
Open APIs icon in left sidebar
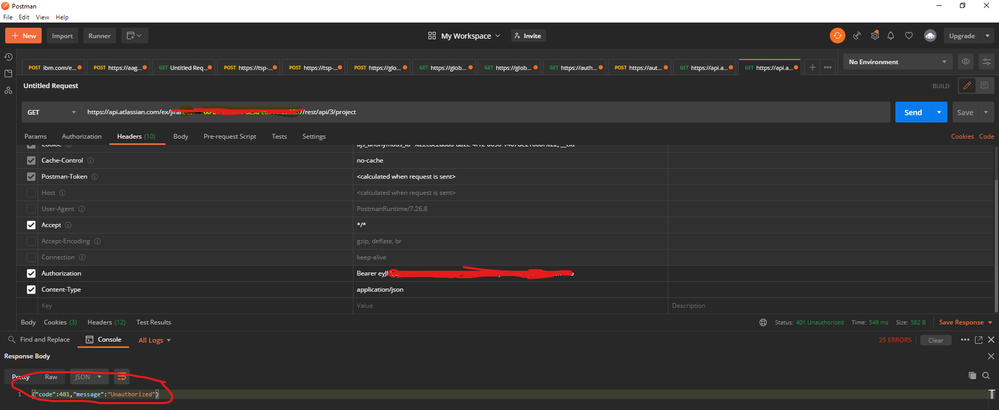pos(8,90)
